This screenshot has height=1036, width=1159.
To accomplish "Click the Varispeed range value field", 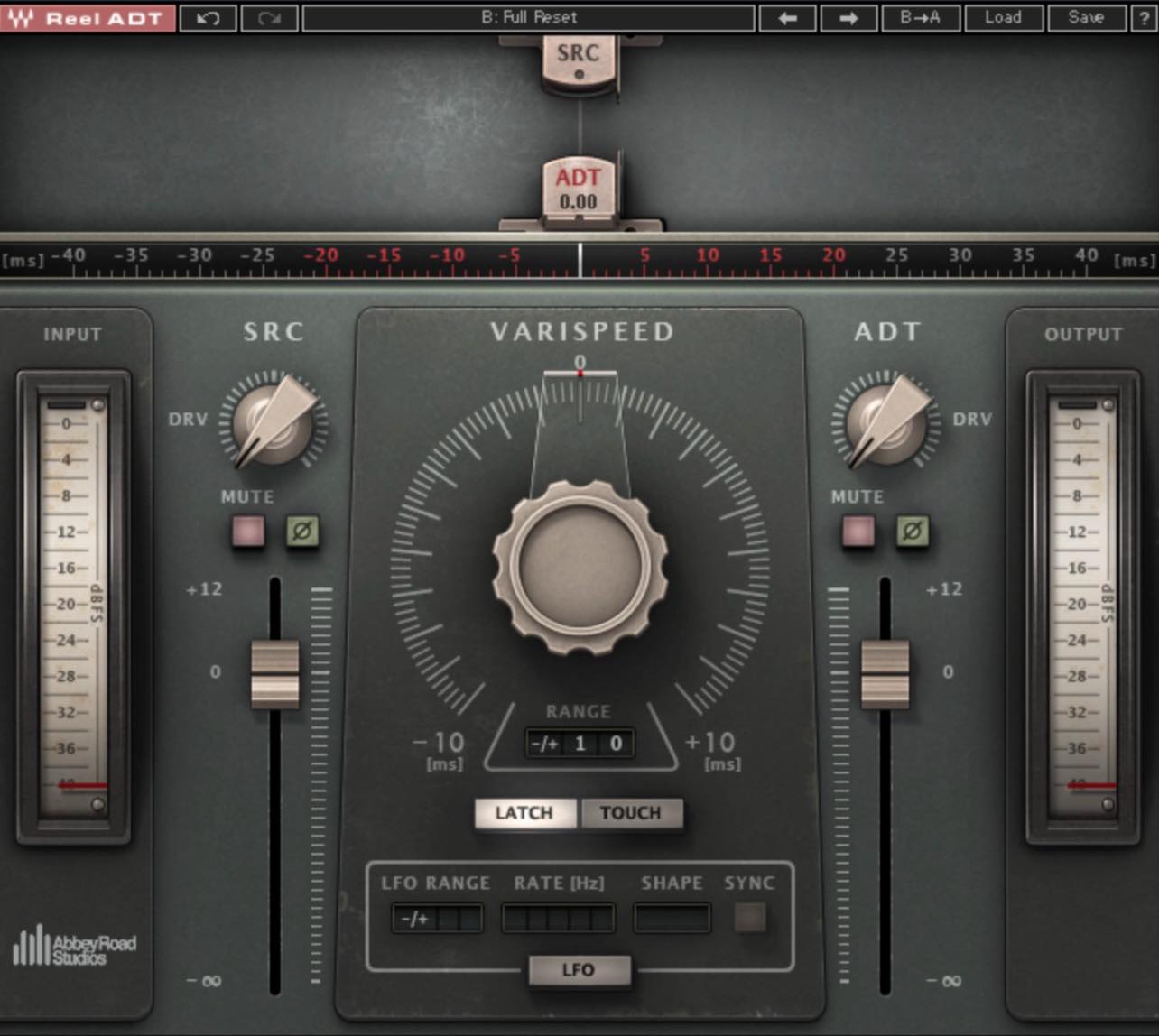I will [x=579, y=744].
